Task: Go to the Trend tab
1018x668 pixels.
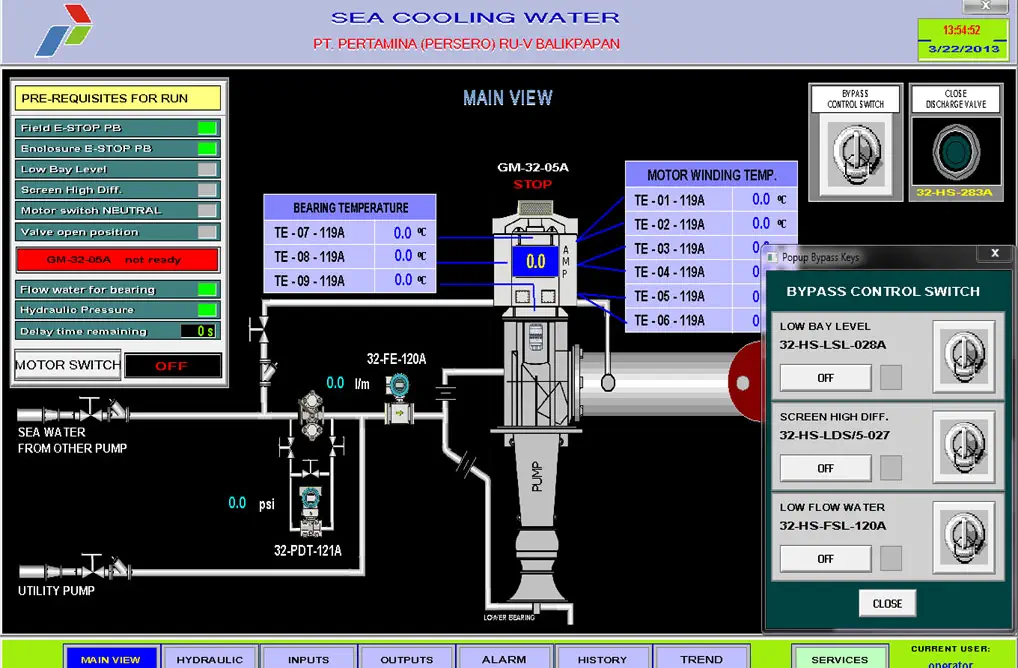Action: (701, 658)
